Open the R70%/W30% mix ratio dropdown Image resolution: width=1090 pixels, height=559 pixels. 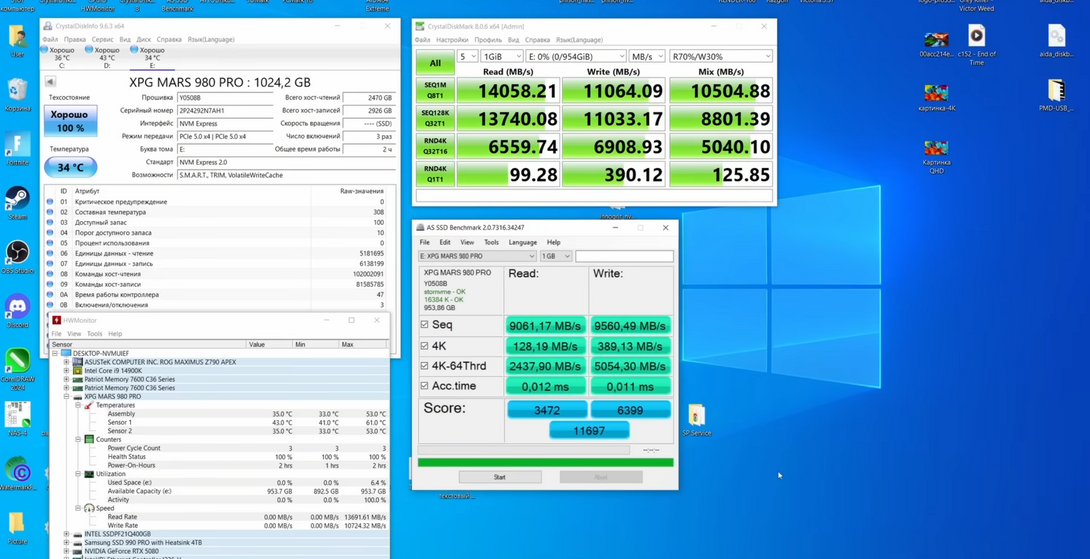coord(720,56)
